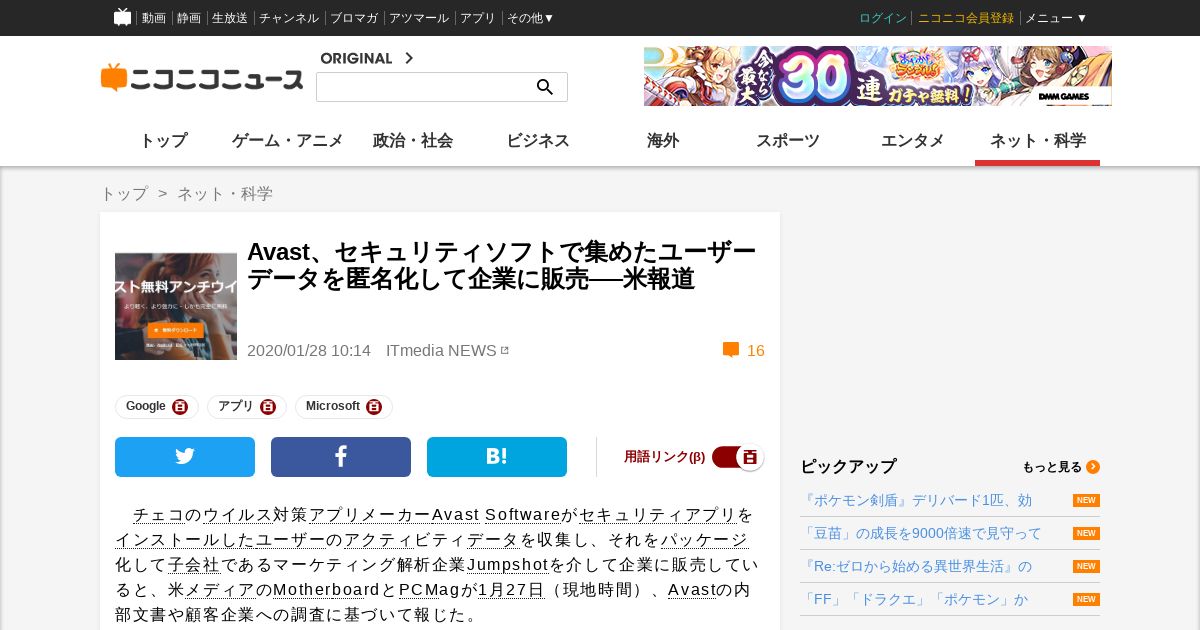Screen dimensions: 1200x630
Task: Open the article thumbnail image
Action: pyautogui.click(x=176, y=306)
